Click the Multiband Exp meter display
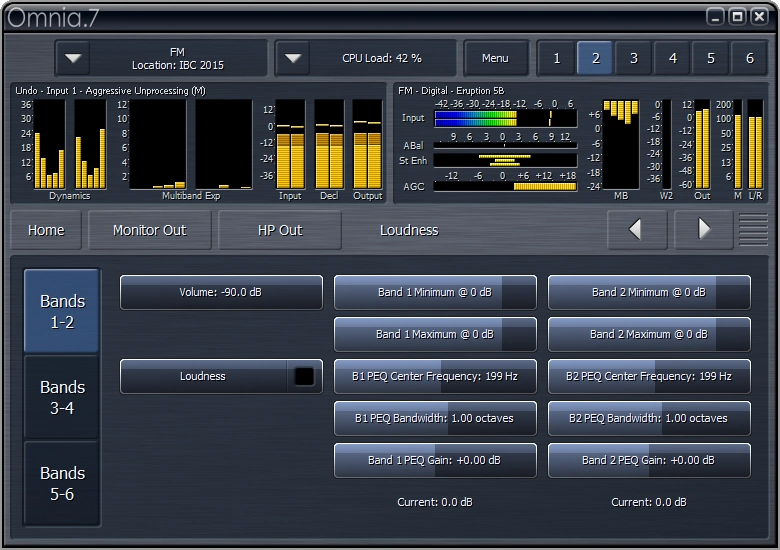The image size is (780, 550). pos(191,144)
